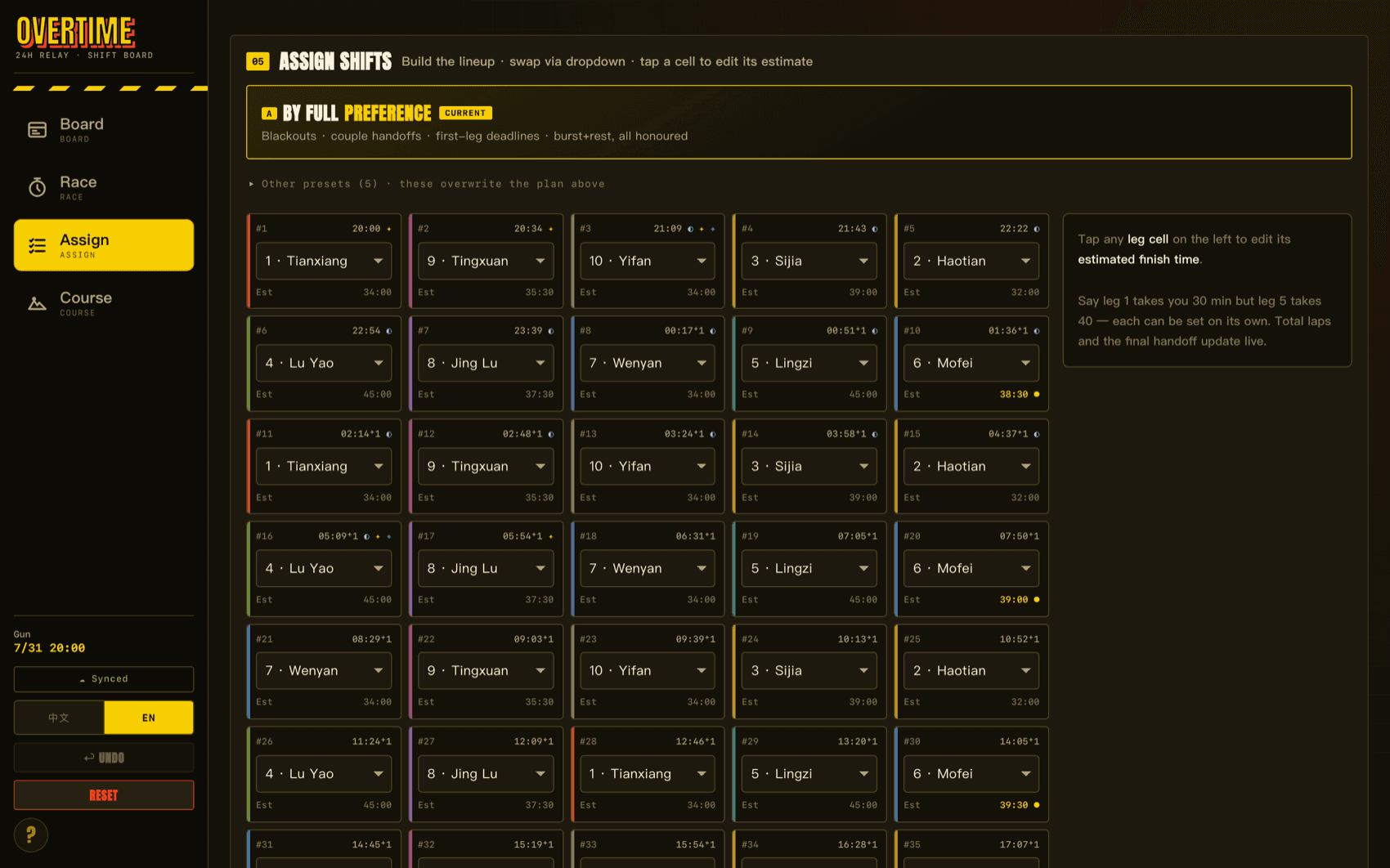Open leg #6 runner dropdown Lu Yao
Screen dimensions: 1390x868
tap(324, 363)
